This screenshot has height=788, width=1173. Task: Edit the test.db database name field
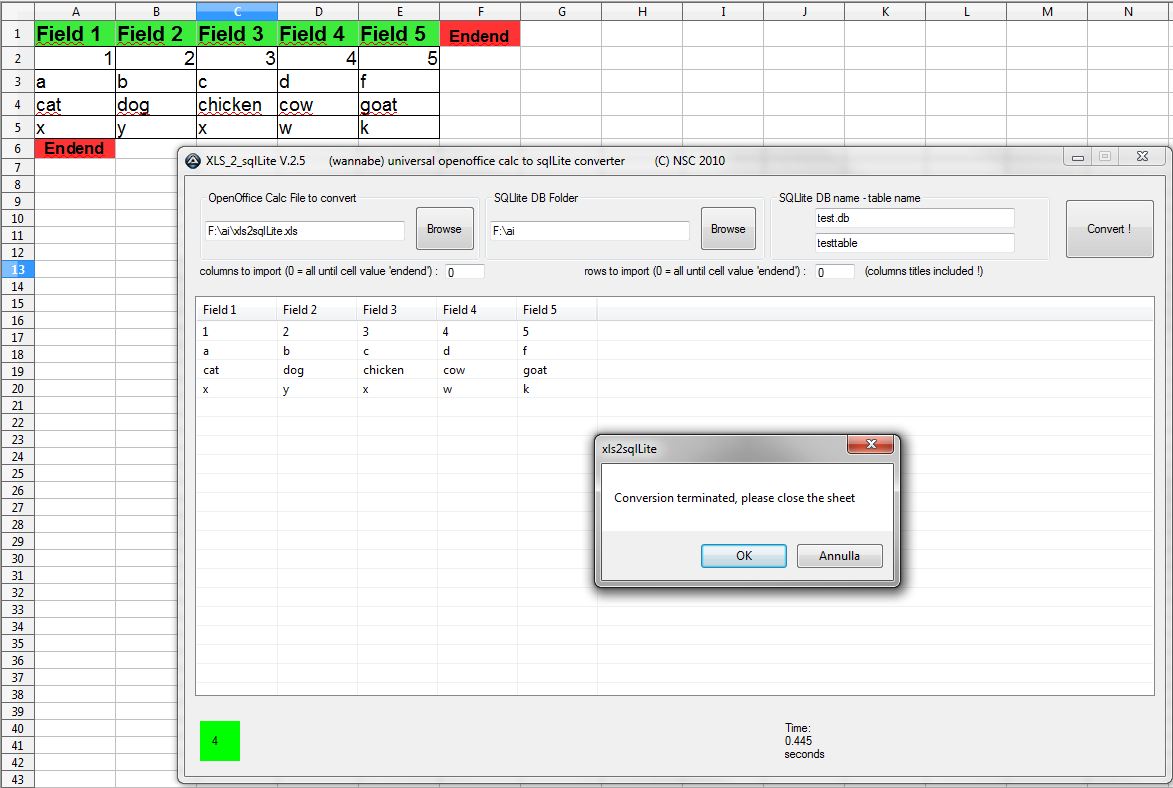pos(914,218)
